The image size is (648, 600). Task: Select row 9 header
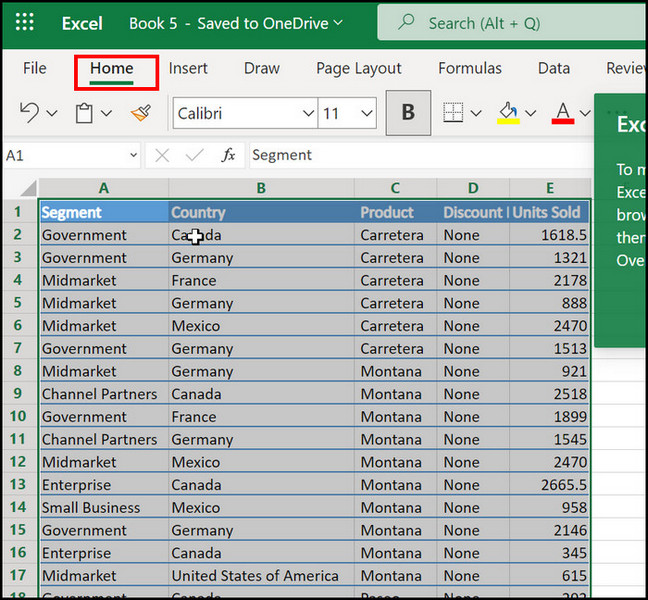18,393
